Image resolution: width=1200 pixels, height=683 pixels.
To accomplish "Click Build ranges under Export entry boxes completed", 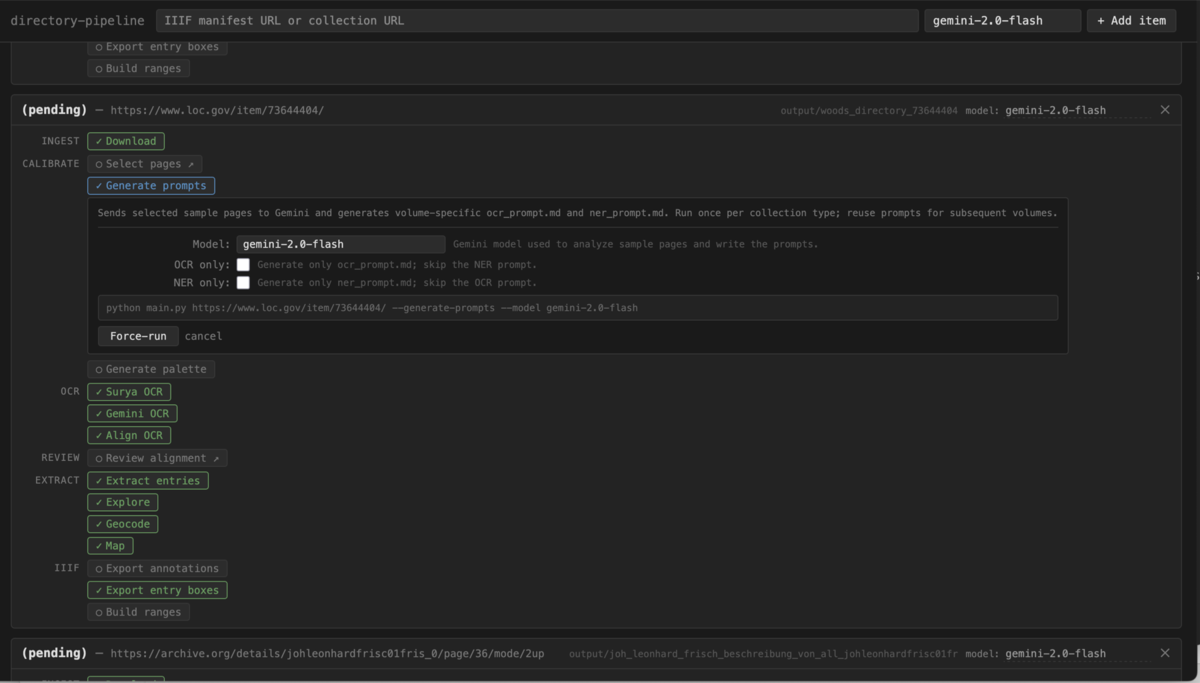I will [x=138, y=612].
